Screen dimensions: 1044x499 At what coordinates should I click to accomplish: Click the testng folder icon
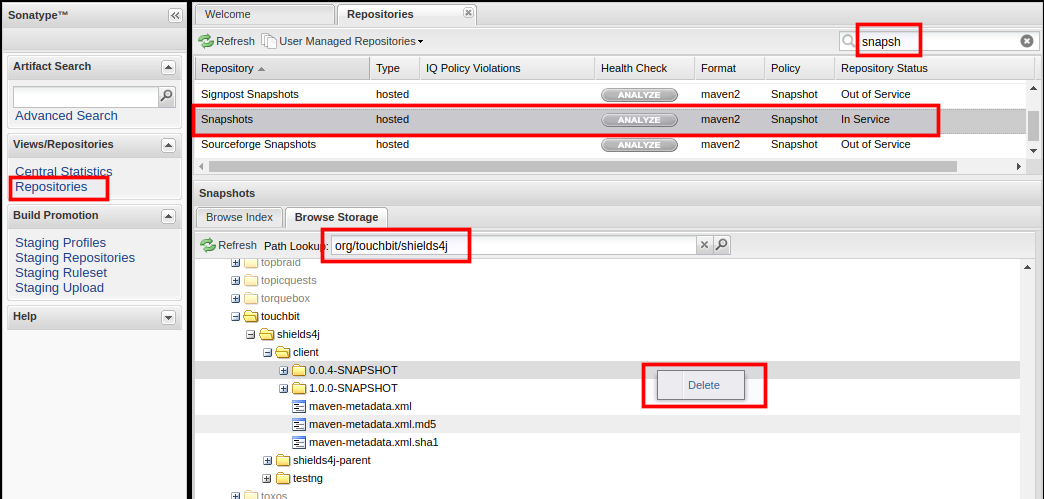coord(283,478)
